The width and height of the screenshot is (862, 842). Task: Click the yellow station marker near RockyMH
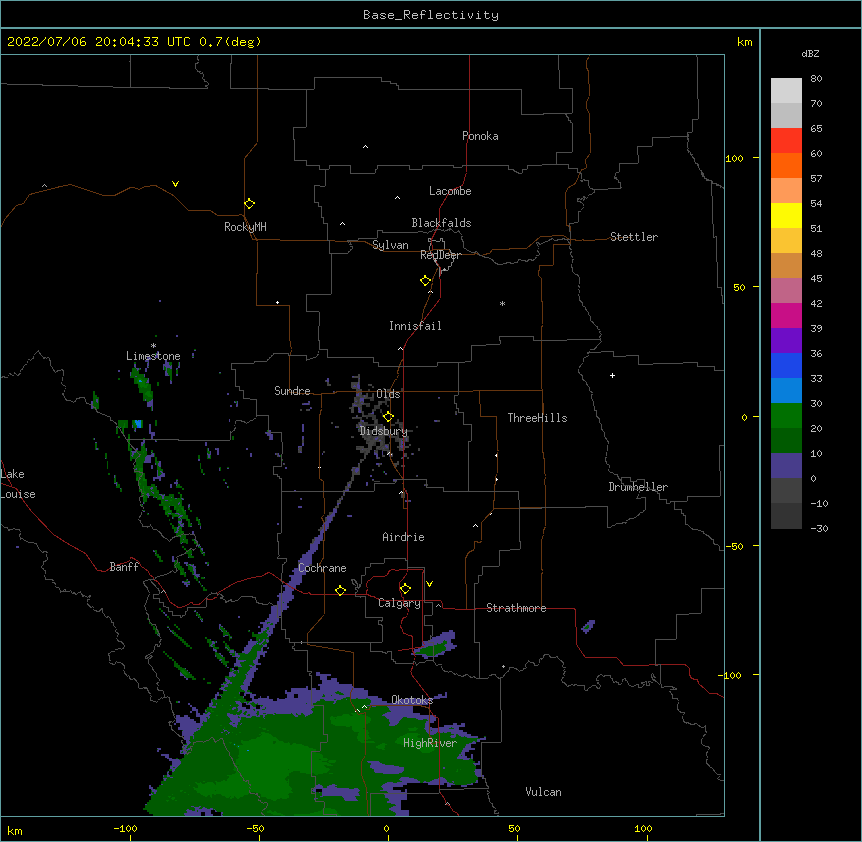pyautogui.click(x=250, y=204)
